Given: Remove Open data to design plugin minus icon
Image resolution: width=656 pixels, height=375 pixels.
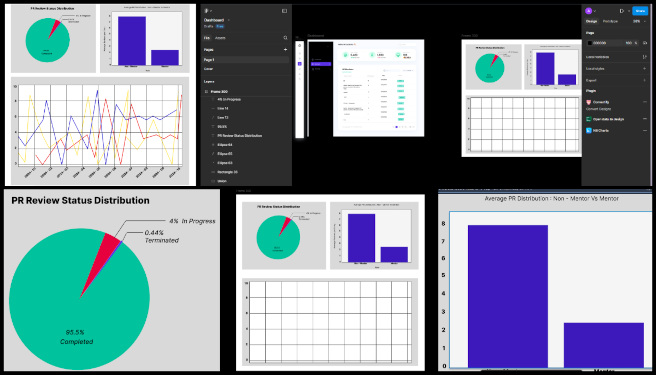Looking at the screenshot, I should click(644, 119).
